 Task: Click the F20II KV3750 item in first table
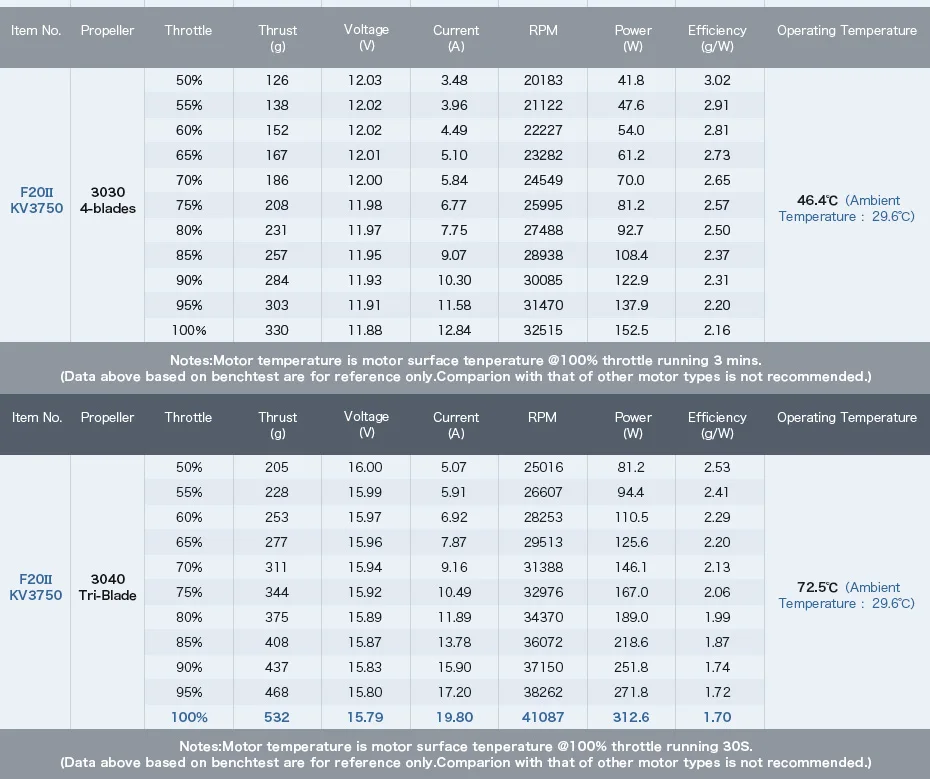click(36, 200)
